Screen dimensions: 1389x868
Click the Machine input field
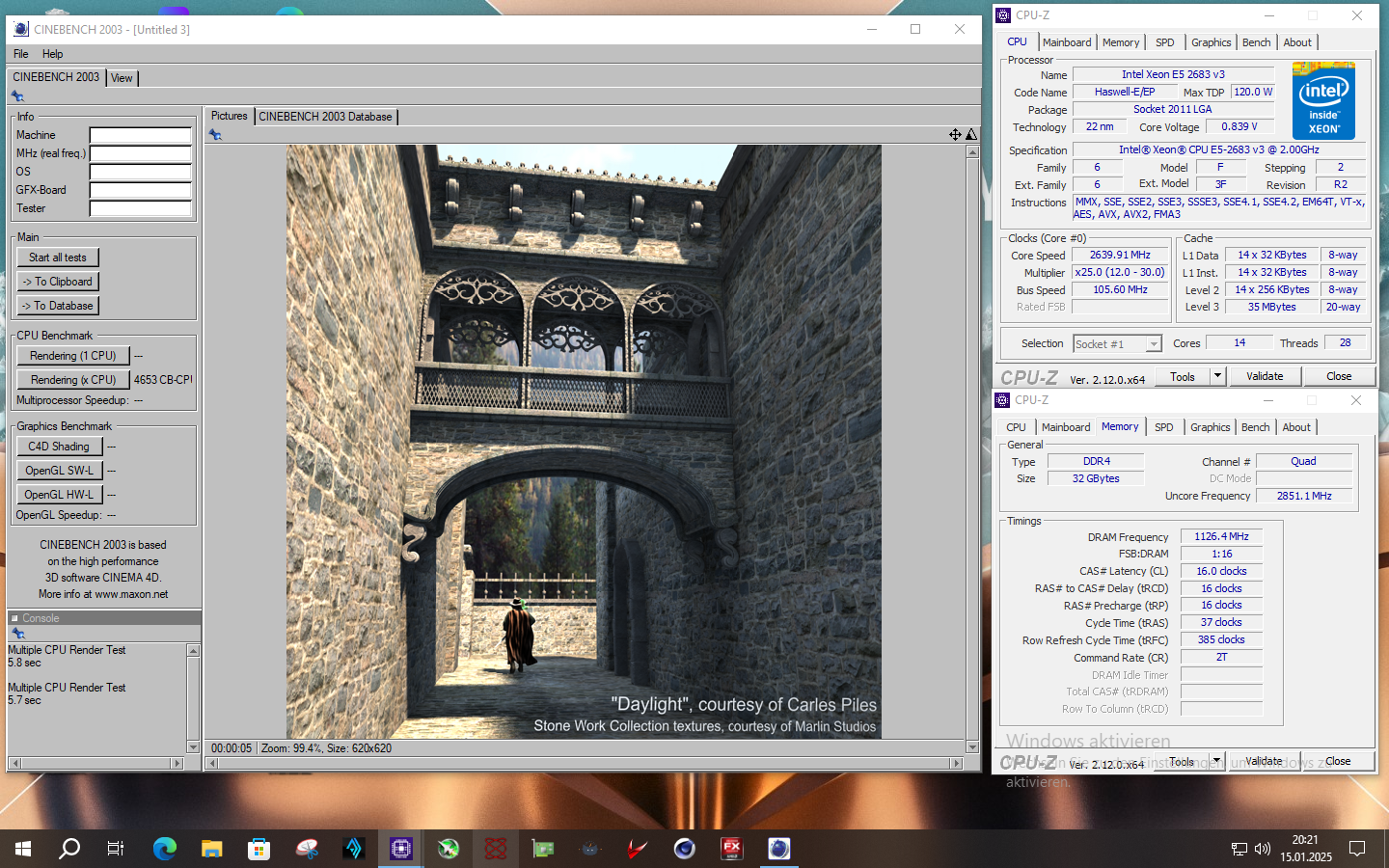141,135
